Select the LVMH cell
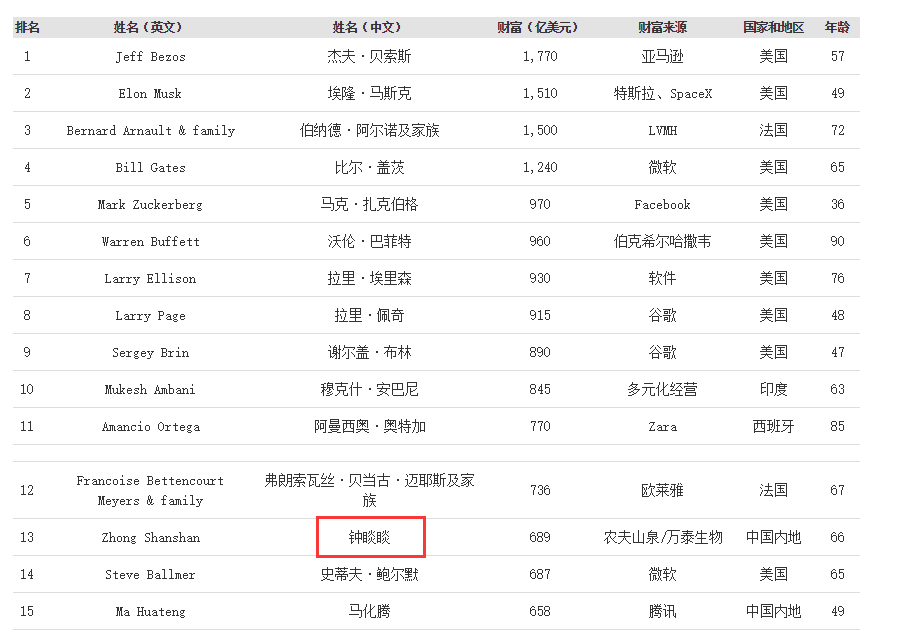 (662, 131)
